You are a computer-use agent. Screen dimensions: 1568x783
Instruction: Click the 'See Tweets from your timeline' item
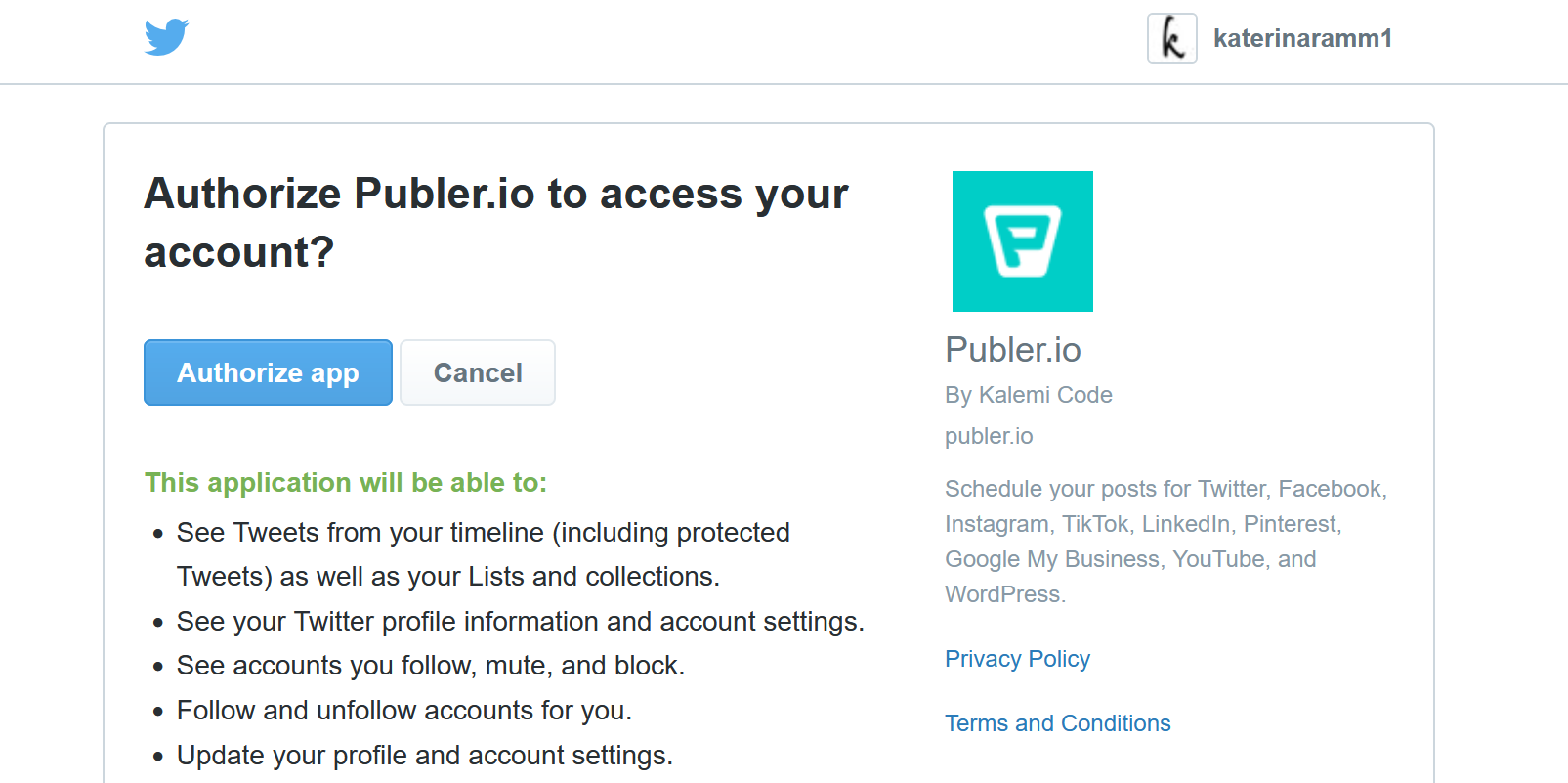[484, 554]
